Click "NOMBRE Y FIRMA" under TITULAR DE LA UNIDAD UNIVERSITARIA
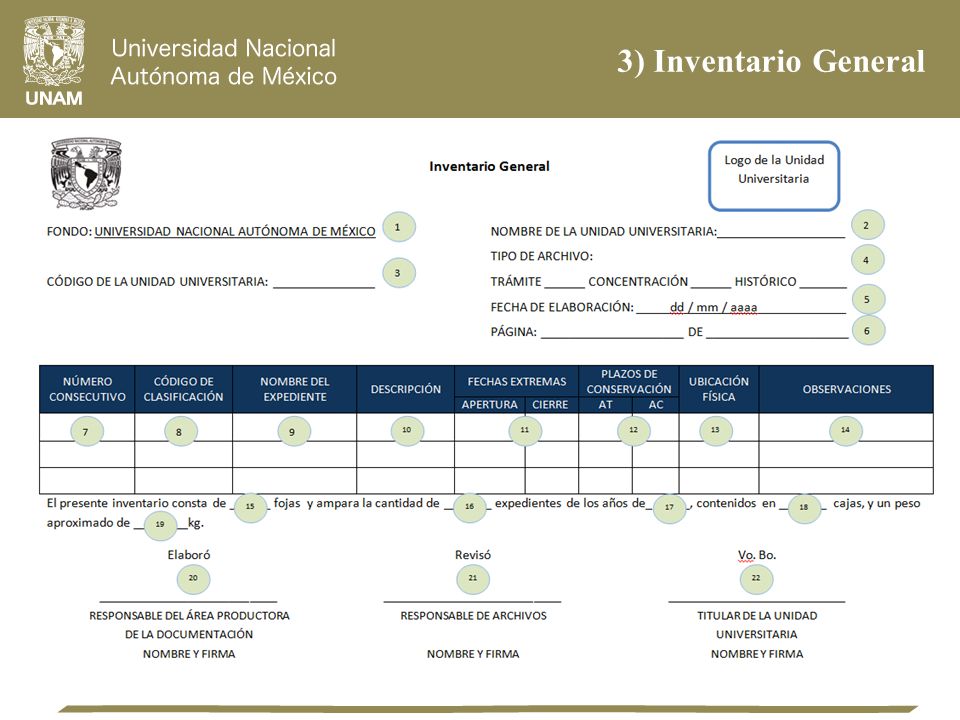 757,654
